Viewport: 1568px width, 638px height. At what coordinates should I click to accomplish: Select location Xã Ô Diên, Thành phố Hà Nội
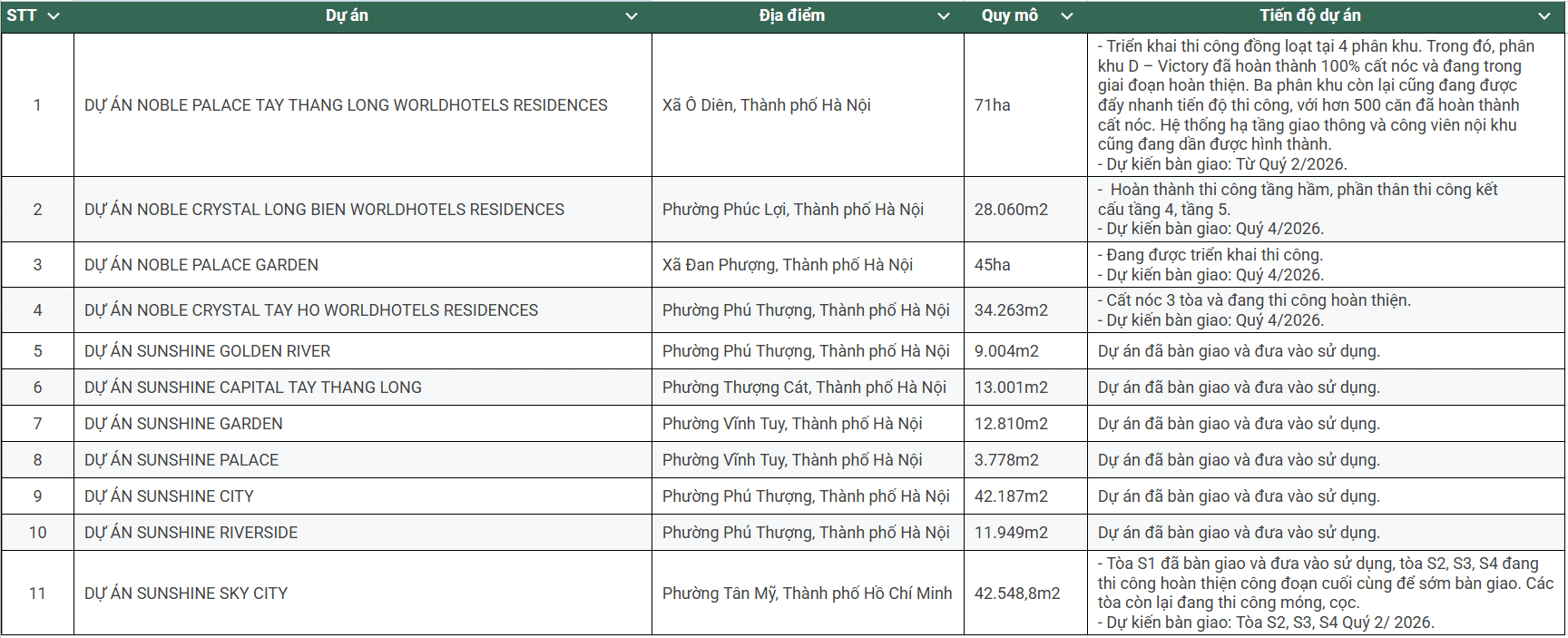click(x=767, y=105)
